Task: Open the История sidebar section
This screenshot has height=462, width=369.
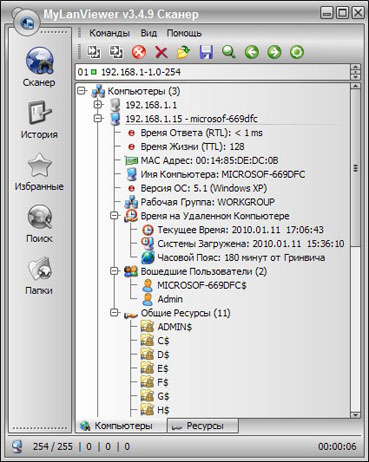Action: [39, 119]
